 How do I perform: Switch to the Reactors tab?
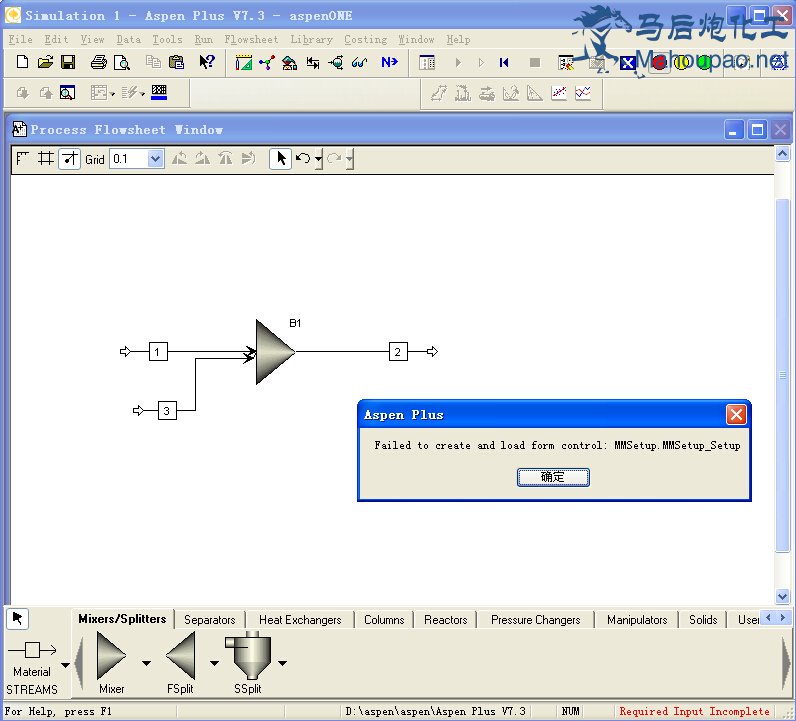pyautogui.click(x=446, y=620)
